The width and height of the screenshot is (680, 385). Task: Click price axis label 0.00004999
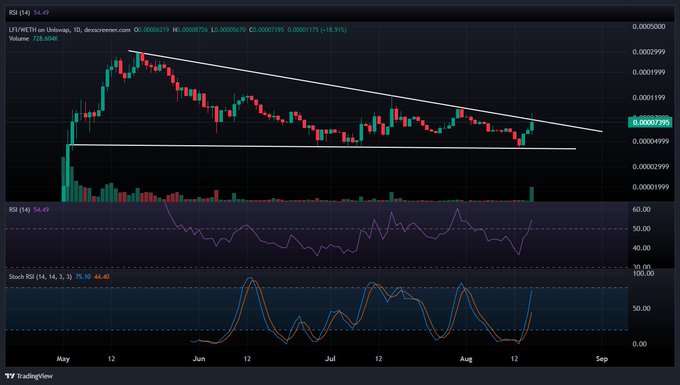tap(650, 141)
